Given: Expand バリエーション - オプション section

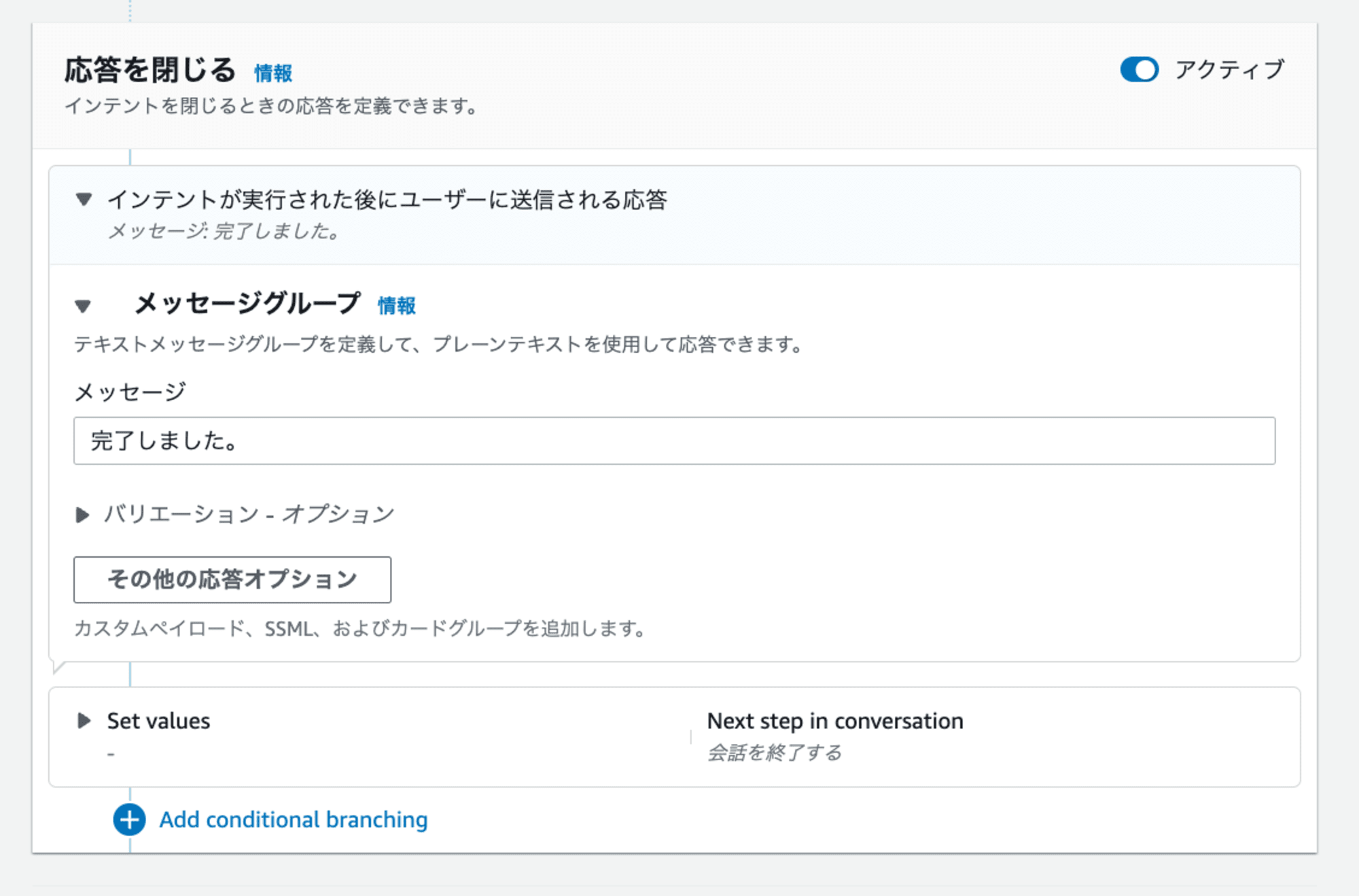Looking at the screenshot, I should click(82, 515).
